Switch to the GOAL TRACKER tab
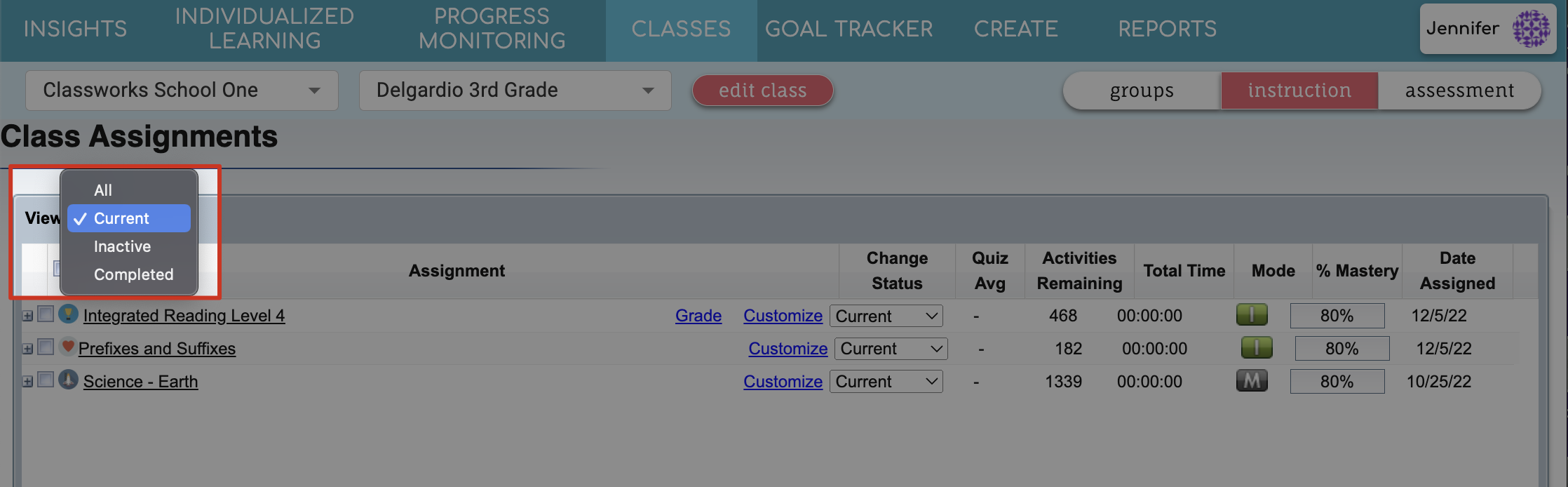This screenshot has height=487, width=1568. tap(849, 29)
